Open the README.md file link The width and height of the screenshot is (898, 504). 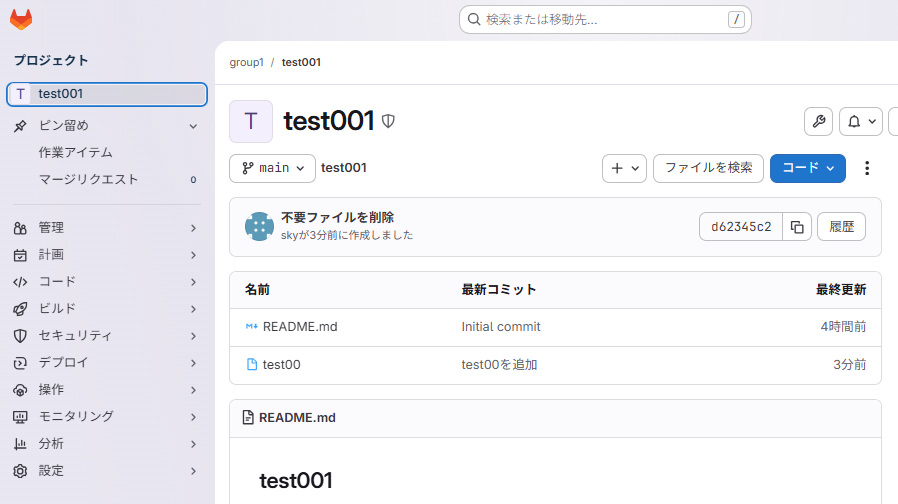click(300, 327)
